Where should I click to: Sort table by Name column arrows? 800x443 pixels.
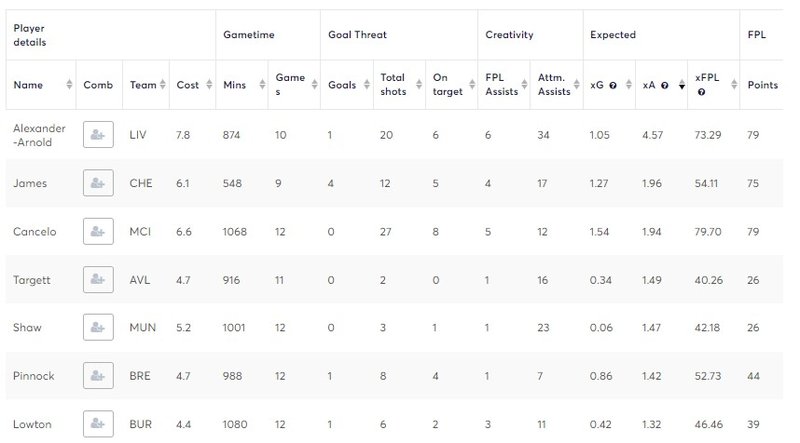coord(69,85)
